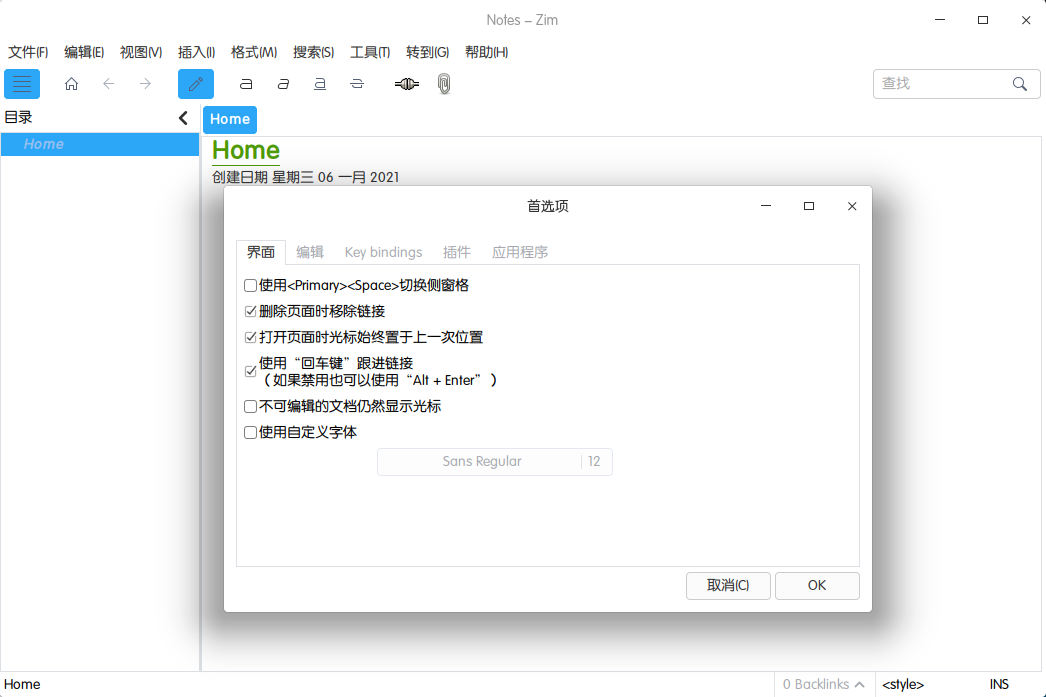Apply bold (strong) text formatting
The height and width of the screenshot is (697, 1046).
click(246, 84)
